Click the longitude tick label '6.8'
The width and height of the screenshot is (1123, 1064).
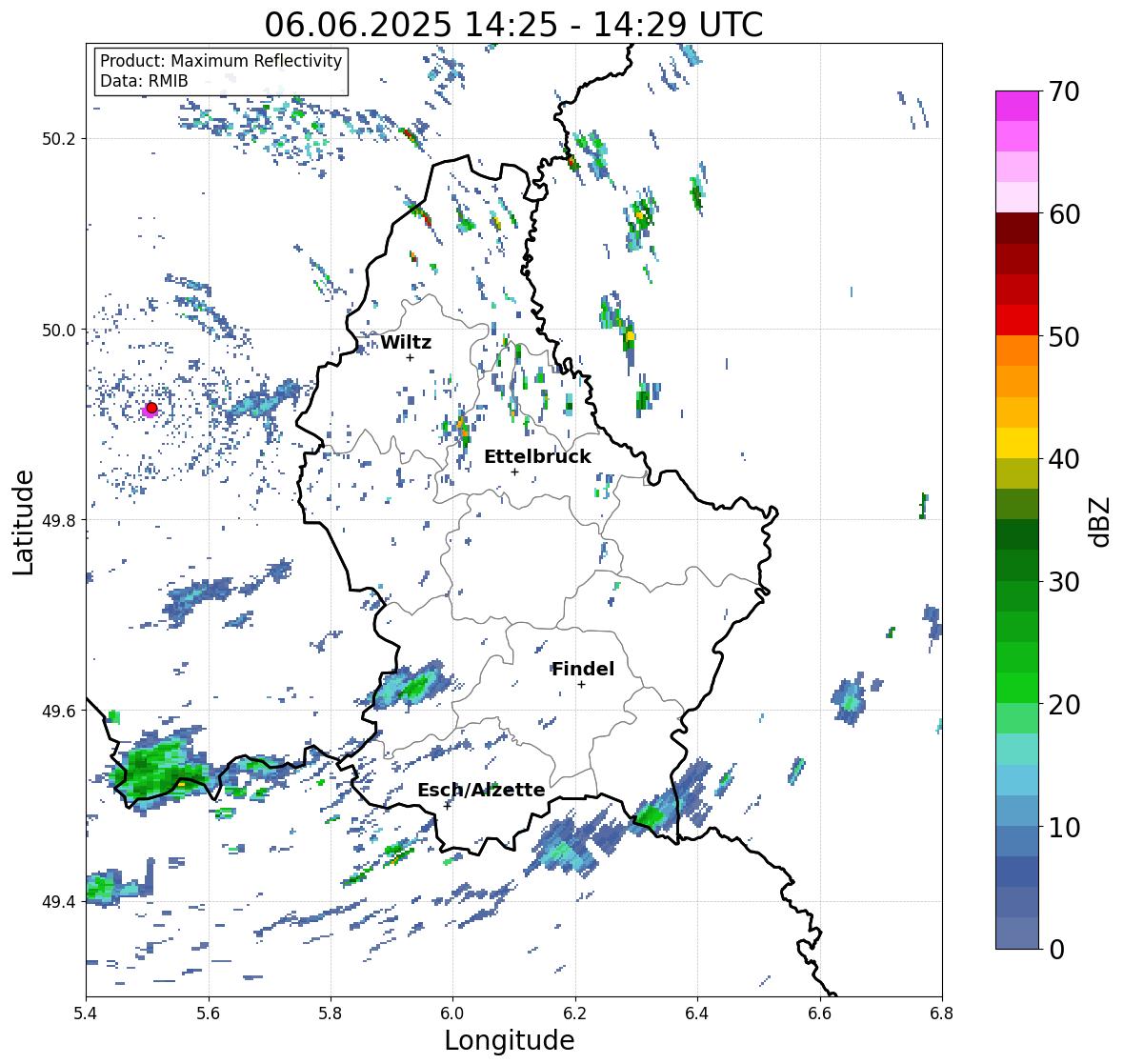tap(941, 1014)
